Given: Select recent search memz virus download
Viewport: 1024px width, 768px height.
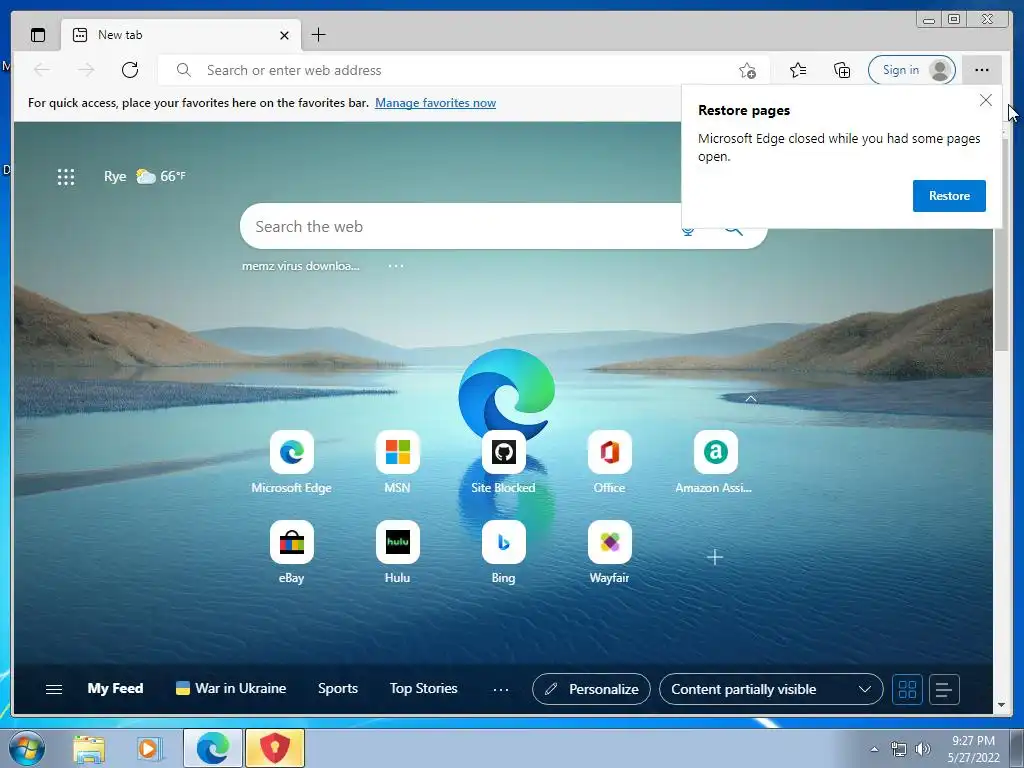Looking at the screenshot, I should (x=300, y=266).
